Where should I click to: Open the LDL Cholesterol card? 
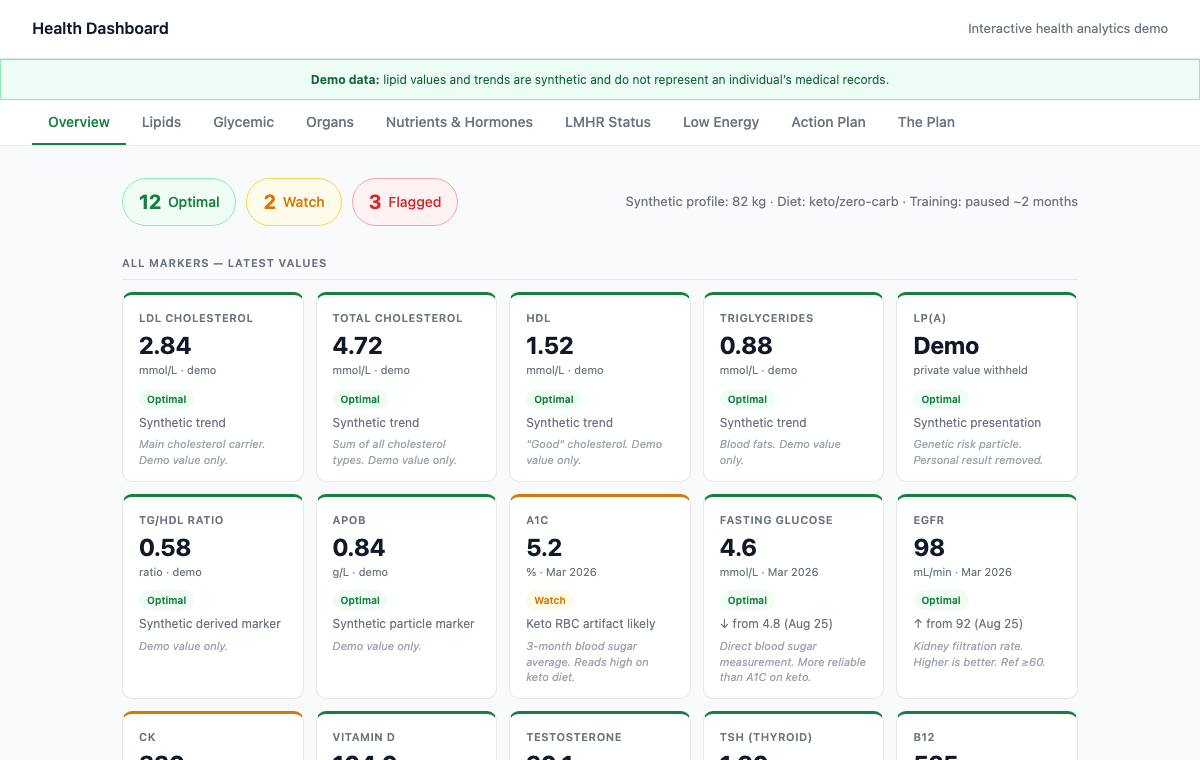tap(213, 387)
